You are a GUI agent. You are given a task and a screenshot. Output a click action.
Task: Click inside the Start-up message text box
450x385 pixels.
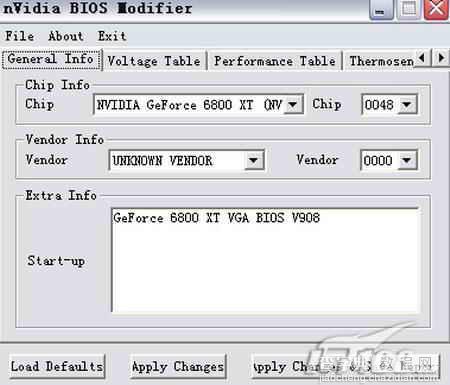click(265, 260)
